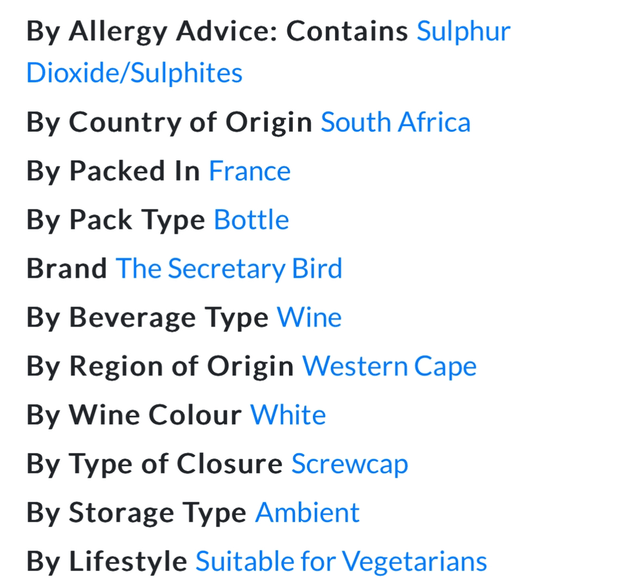Click the By Lifestyle label
This screenshot has height=588, width=640.
tap(106, 562)
